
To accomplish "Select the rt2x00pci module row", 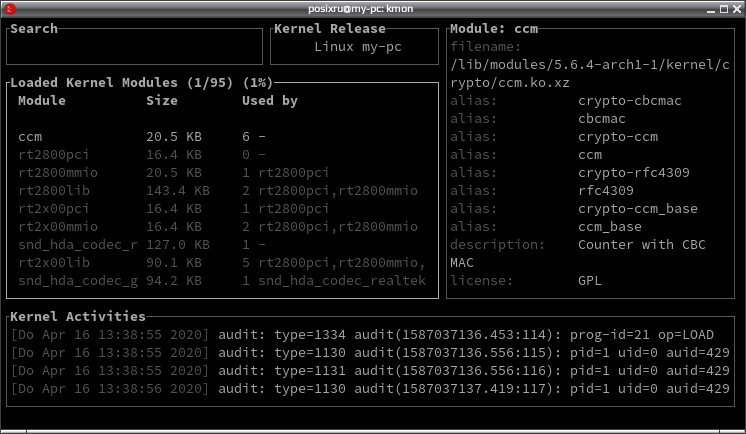I will click(x=222, y=209).
